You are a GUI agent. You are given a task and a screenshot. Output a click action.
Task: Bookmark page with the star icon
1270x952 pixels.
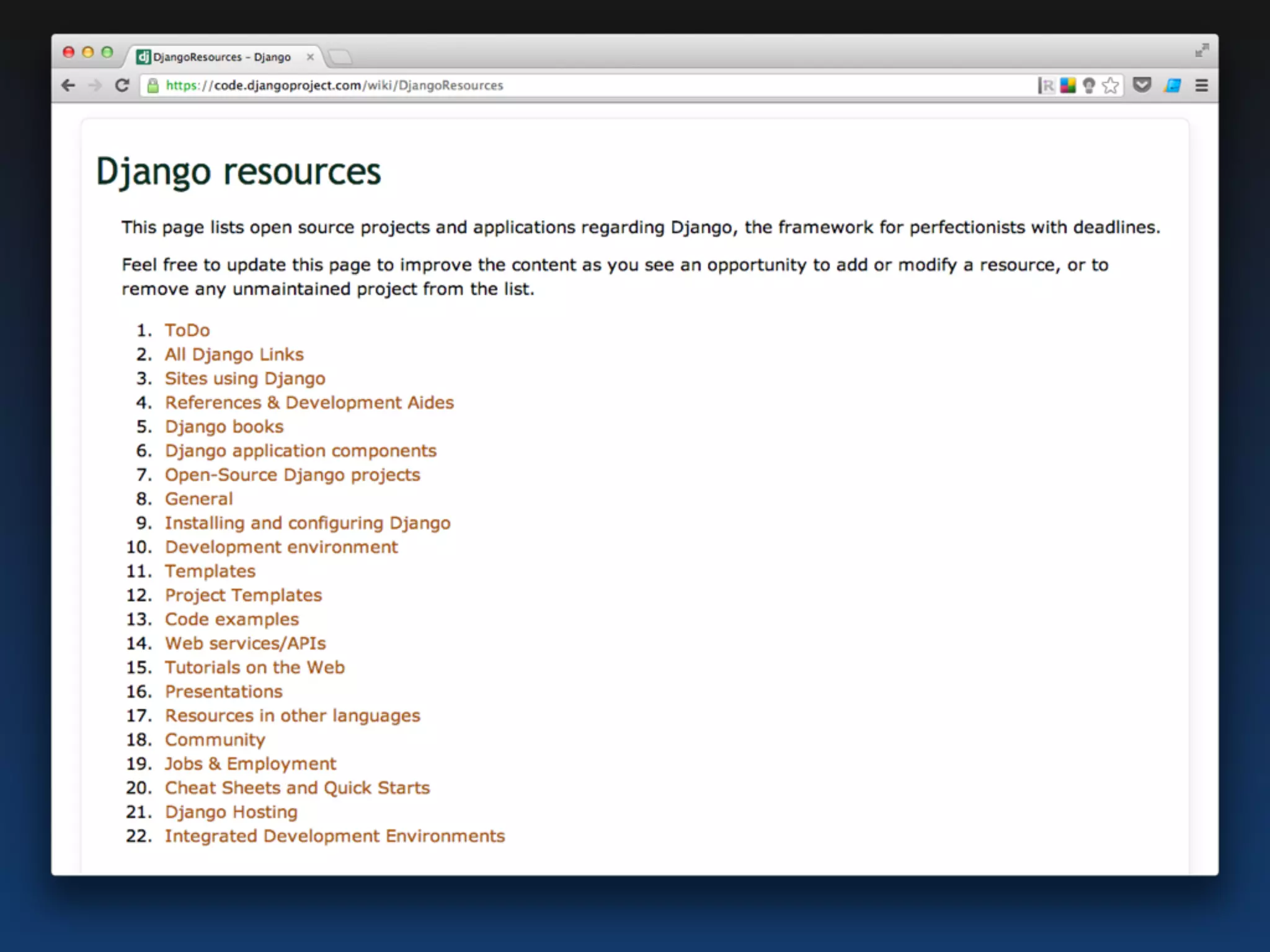[1111, 86]
